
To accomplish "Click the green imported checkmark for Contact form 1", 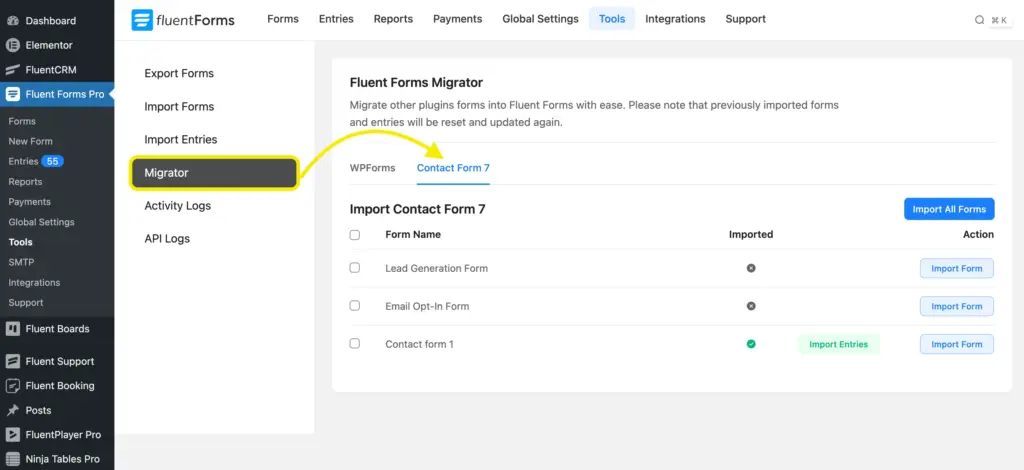I will (x=751, y=343).
